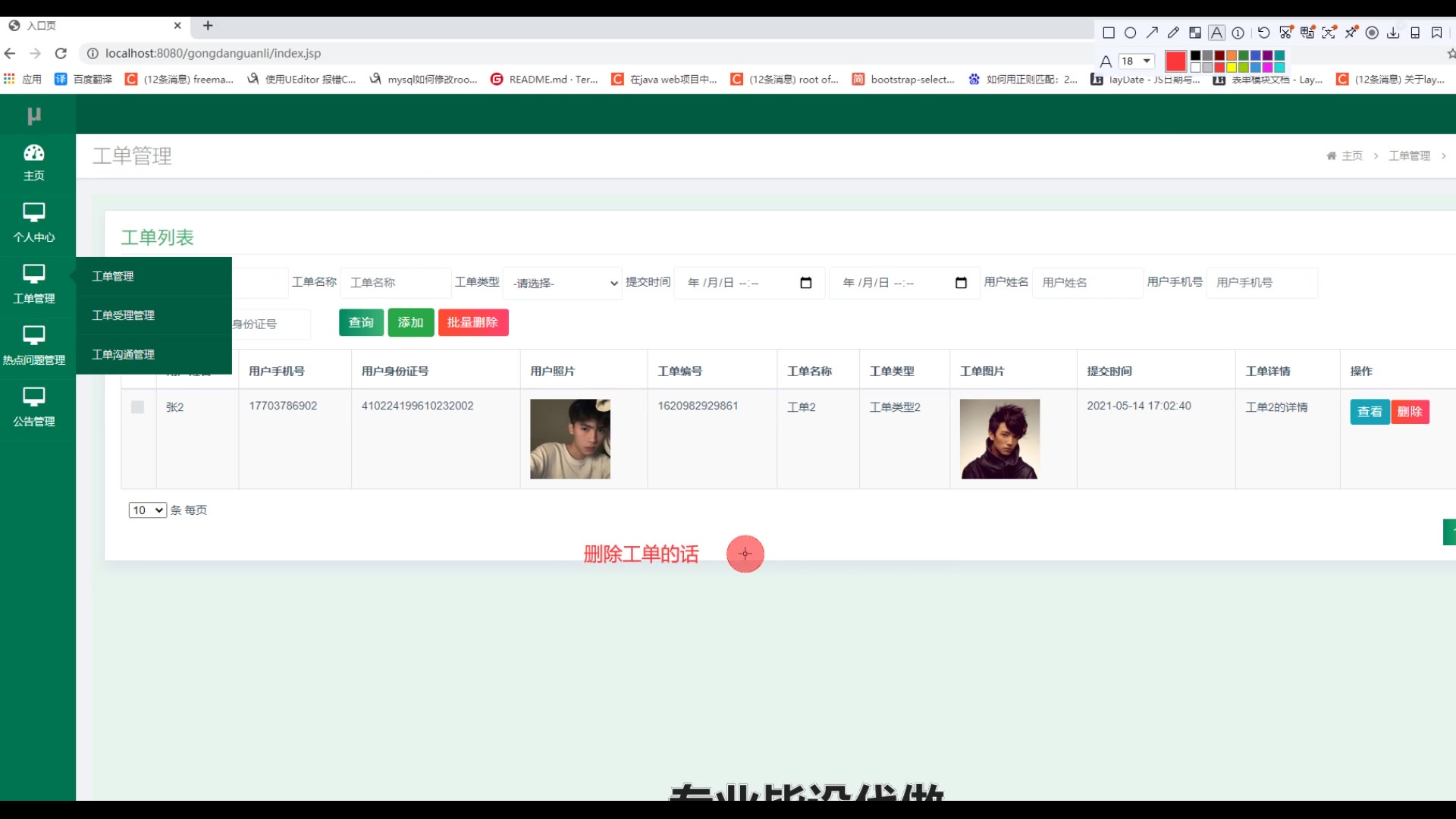
Task: Click the undo annotation icon
Action: tap(1263, 33)
